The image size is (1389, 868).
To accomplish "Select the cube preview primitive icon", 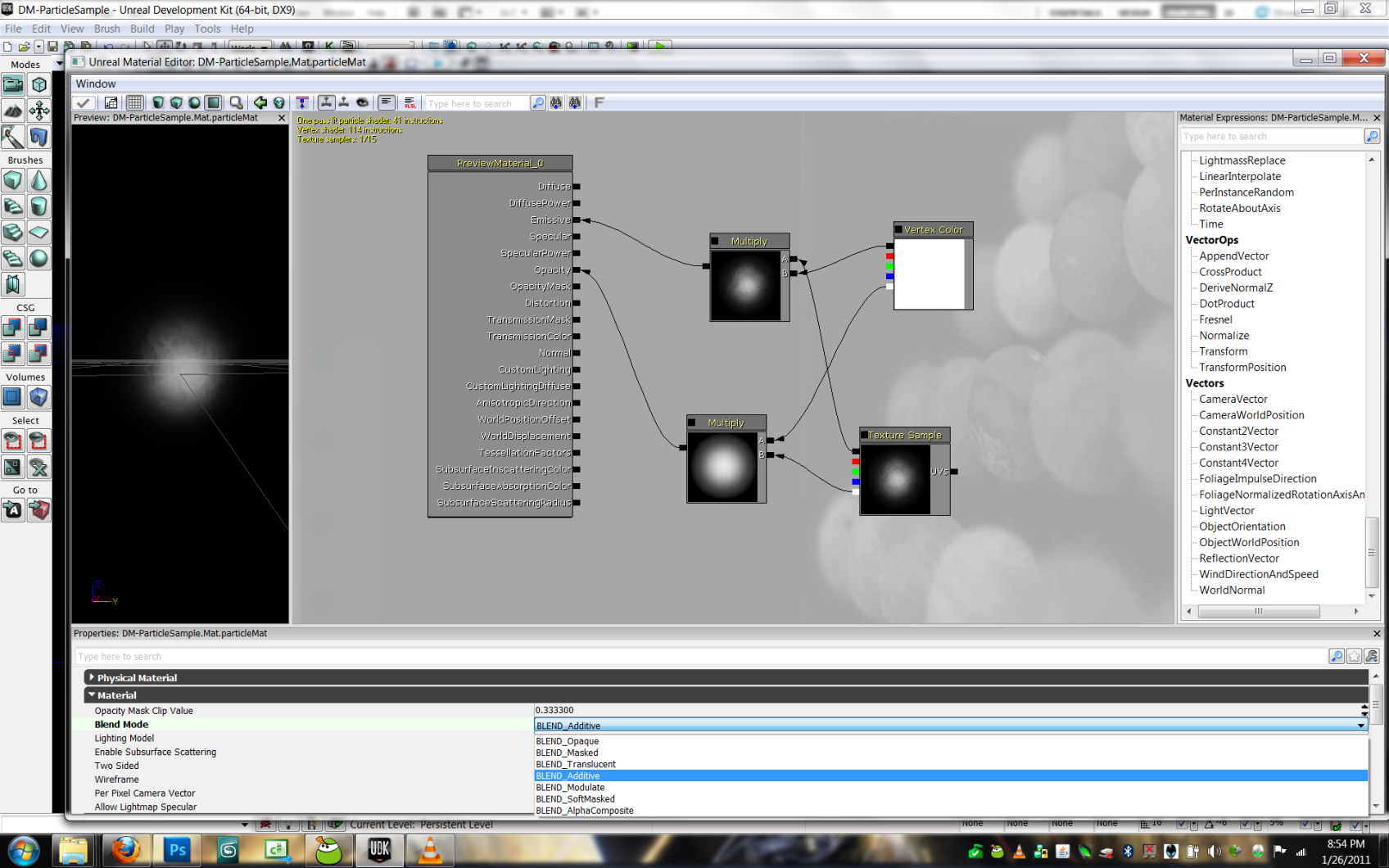I will point(176,102).
